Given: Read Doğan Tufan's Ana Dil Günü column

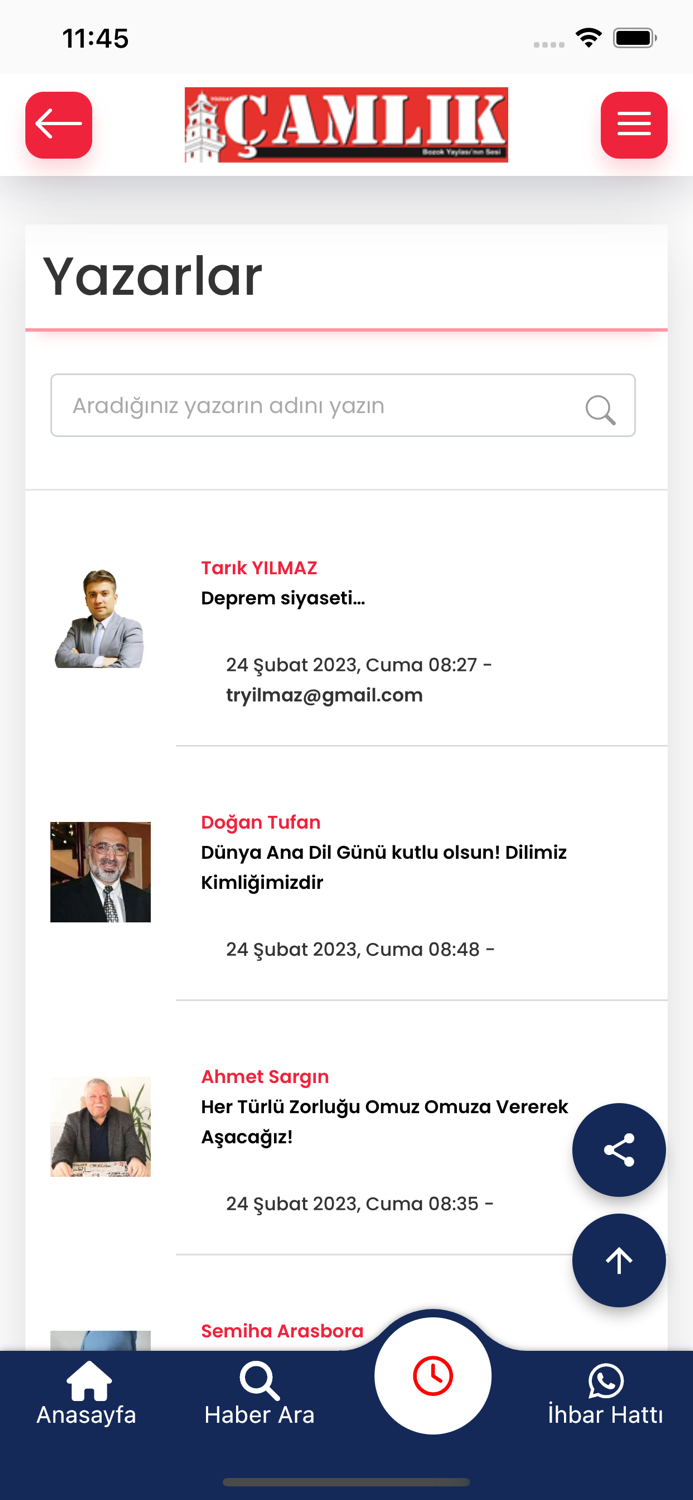Looking at the screenshot, I should coord(384,867).
